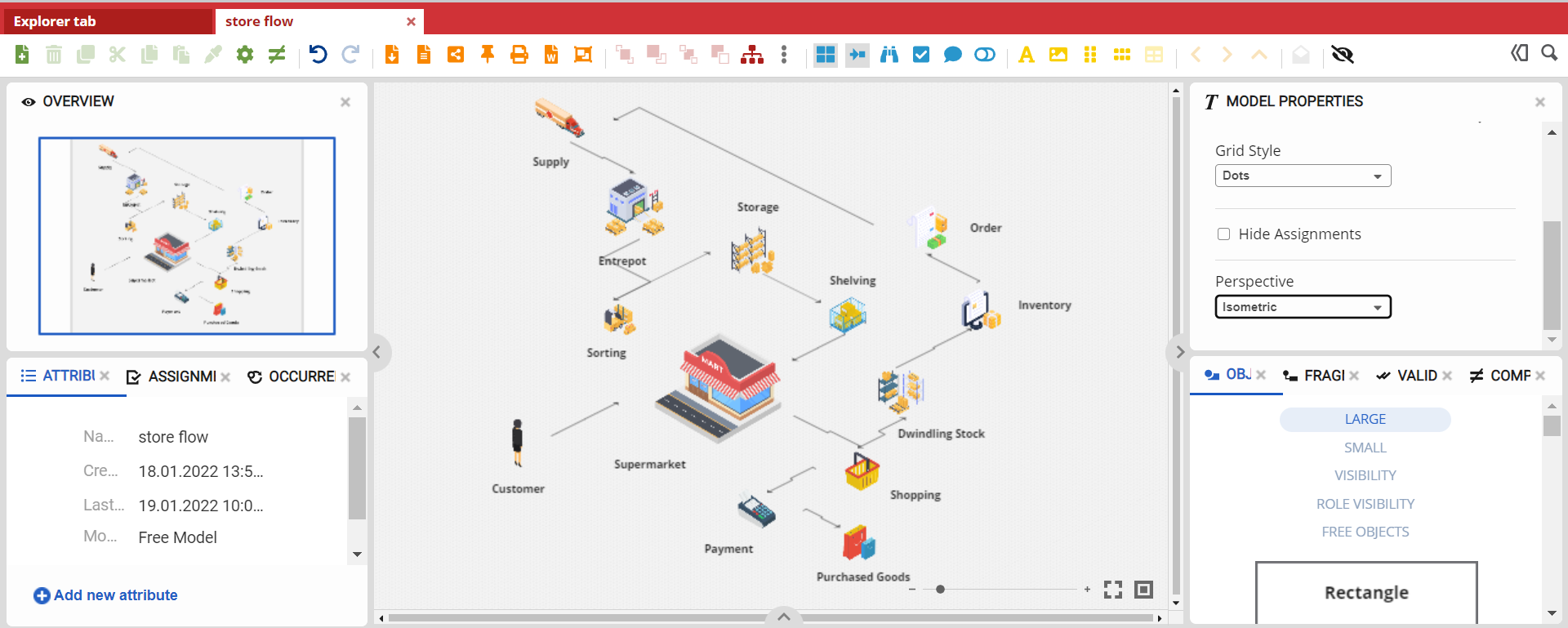Click the blue oval toggle icon
Viewport: 1568px width, 628px height.
coord(985,55)
